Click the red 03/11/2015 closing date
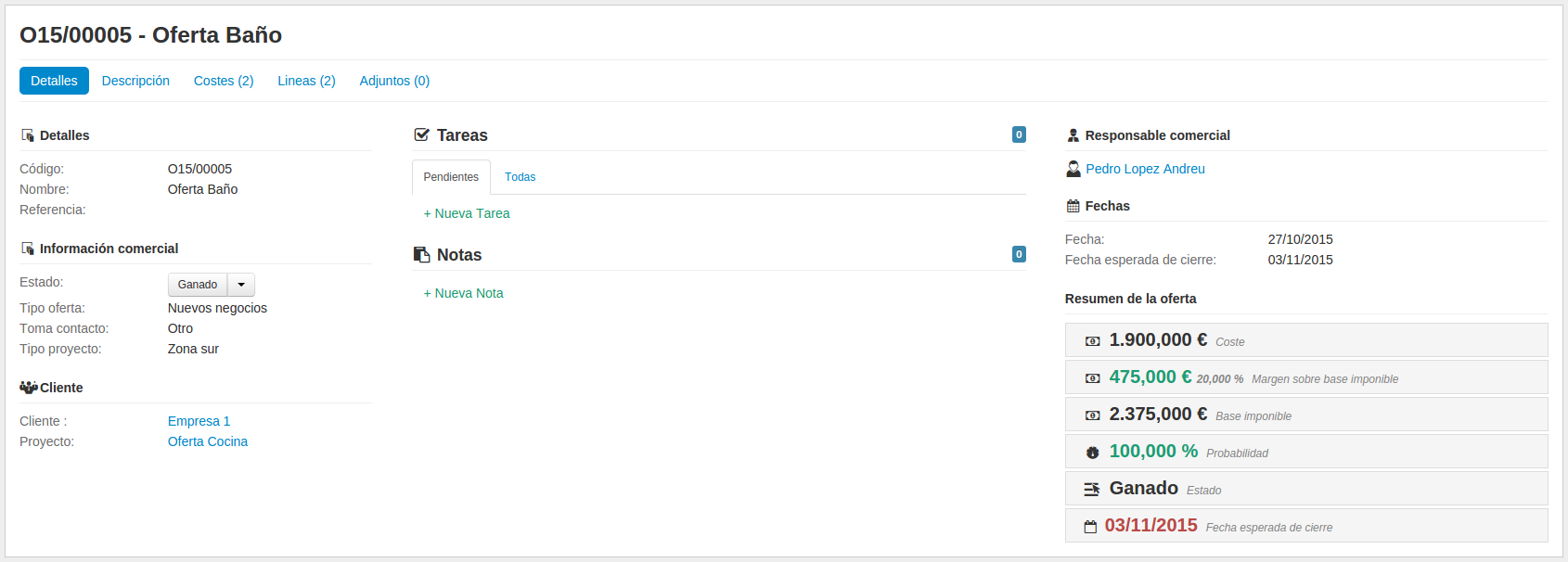 click(1150, 526)
